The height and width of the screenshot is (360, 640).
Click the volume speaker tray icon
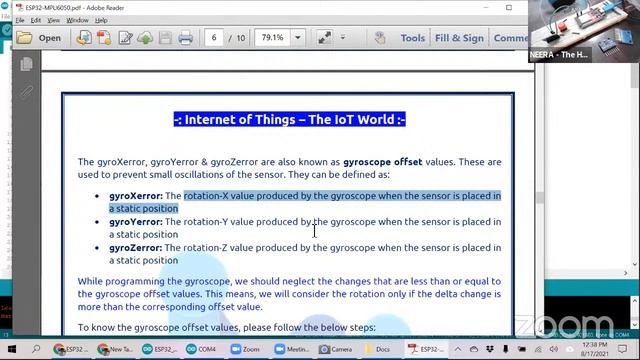pyautogui.click(x=554, y=349)
